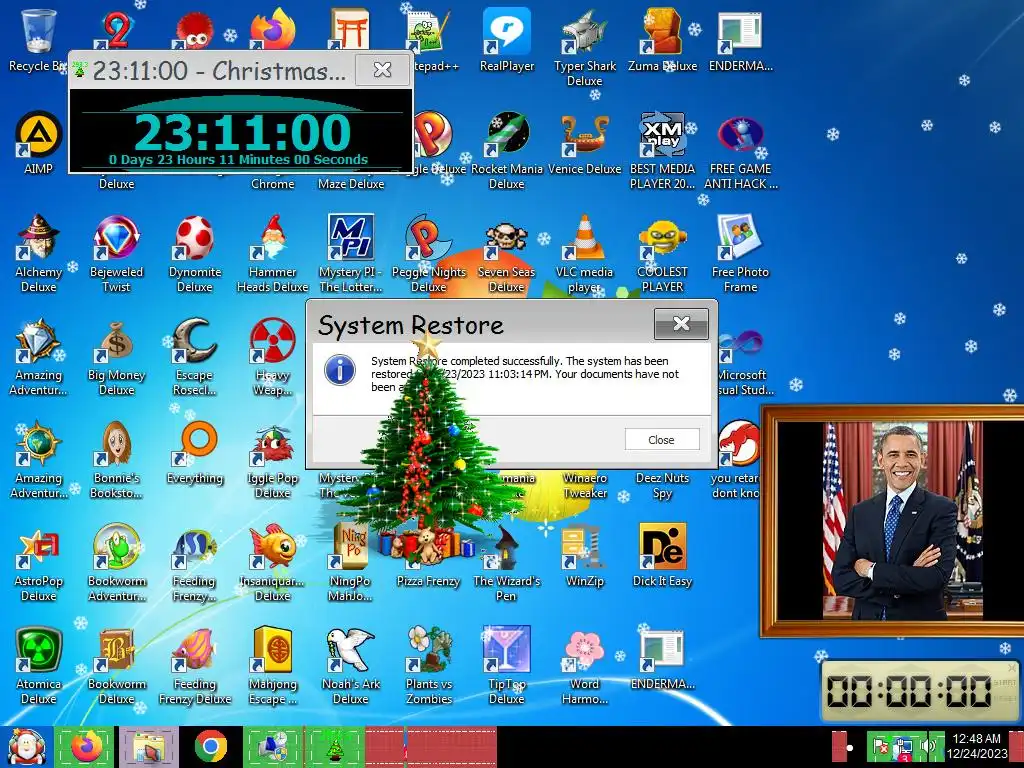The image size is (1024, 768).
Task: Select the TipTop Deluxe icon
Action: 507,666
